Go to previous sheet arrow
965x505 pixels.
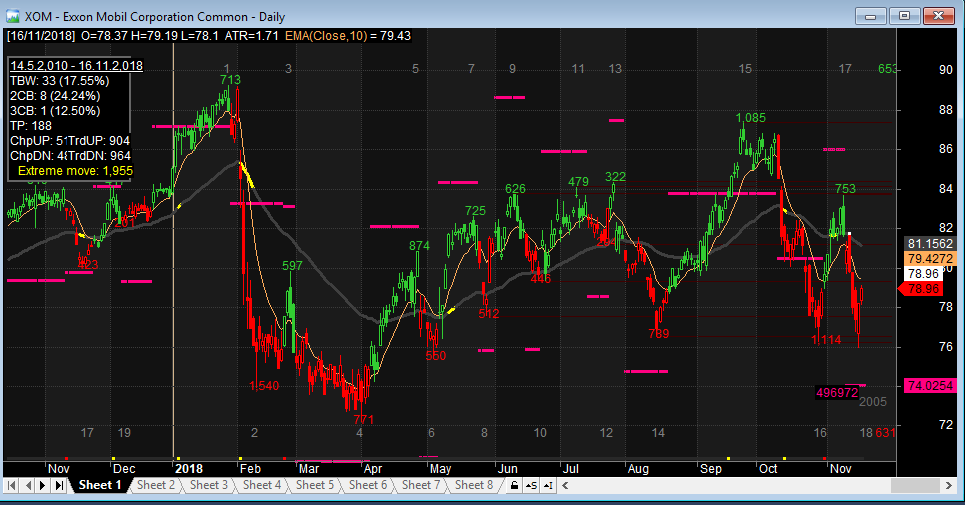(28, 485)
